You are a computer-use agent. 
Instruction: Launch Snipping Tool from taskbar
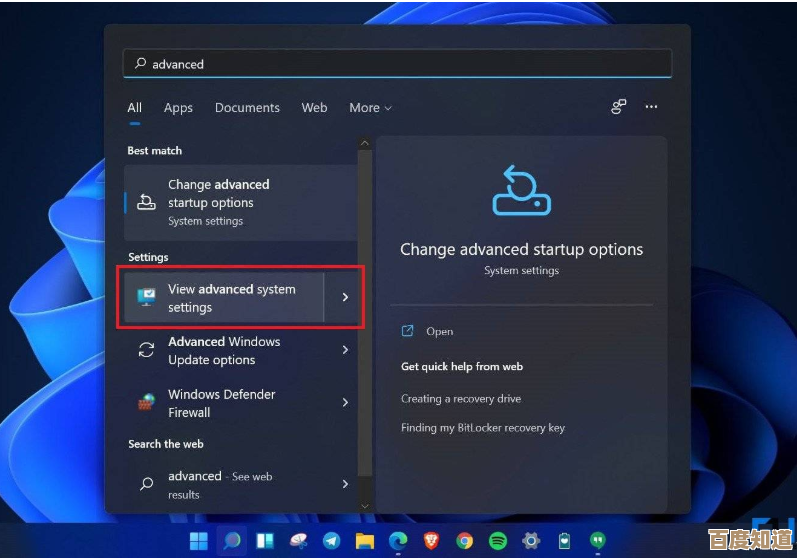(x=298, y=541)
